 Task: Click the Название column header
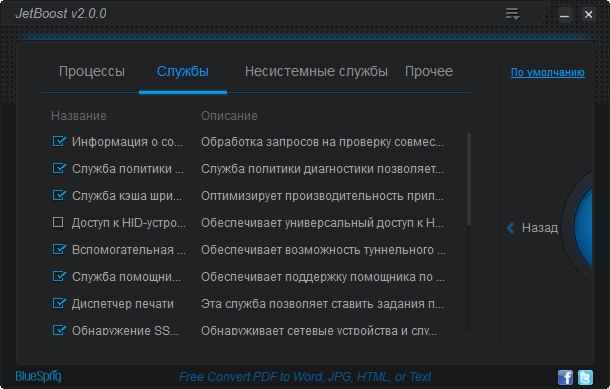point(79,116)
